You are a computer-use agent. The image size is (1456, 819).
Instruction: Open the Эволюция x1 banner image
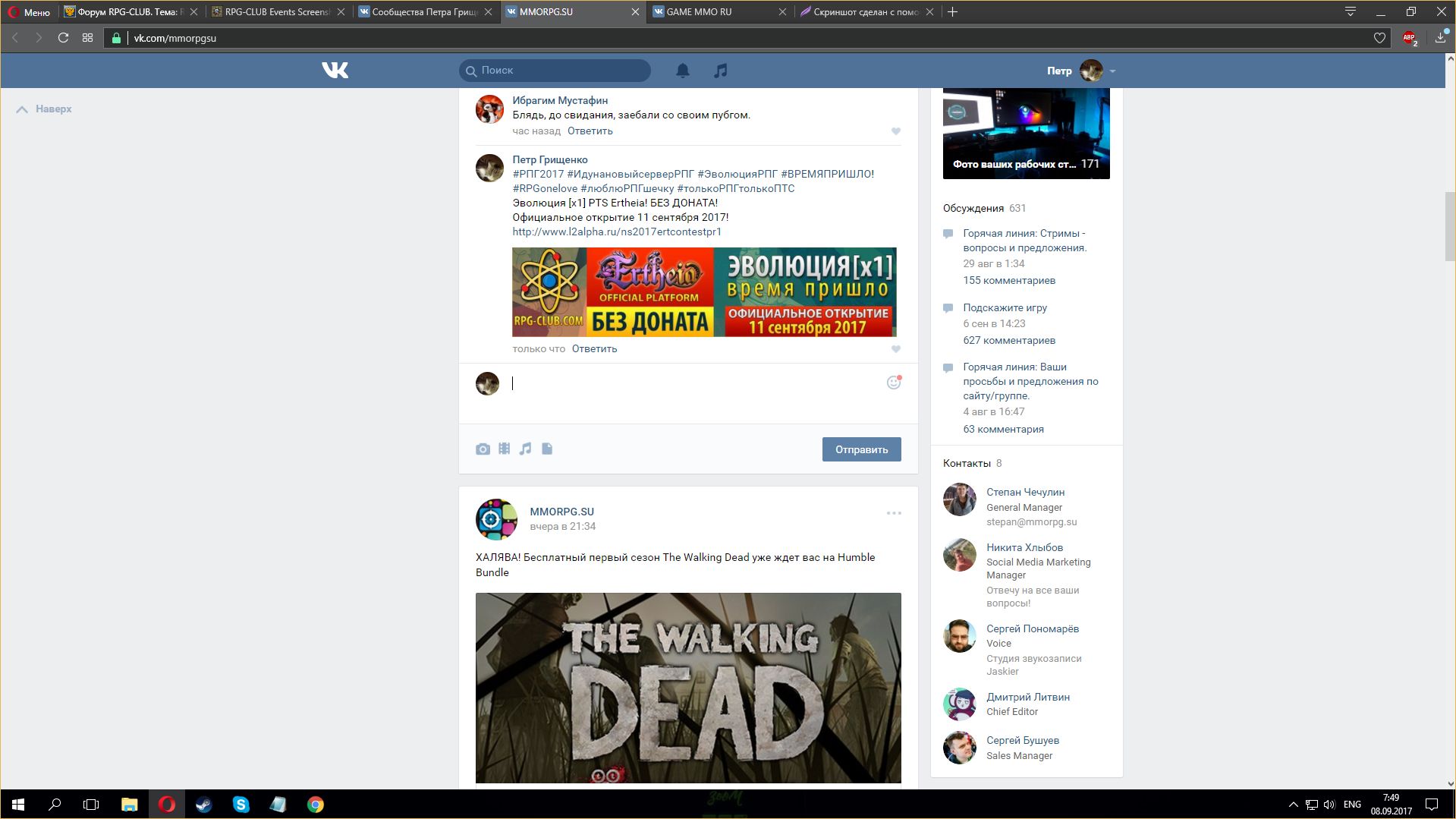[x=704, y=291]
